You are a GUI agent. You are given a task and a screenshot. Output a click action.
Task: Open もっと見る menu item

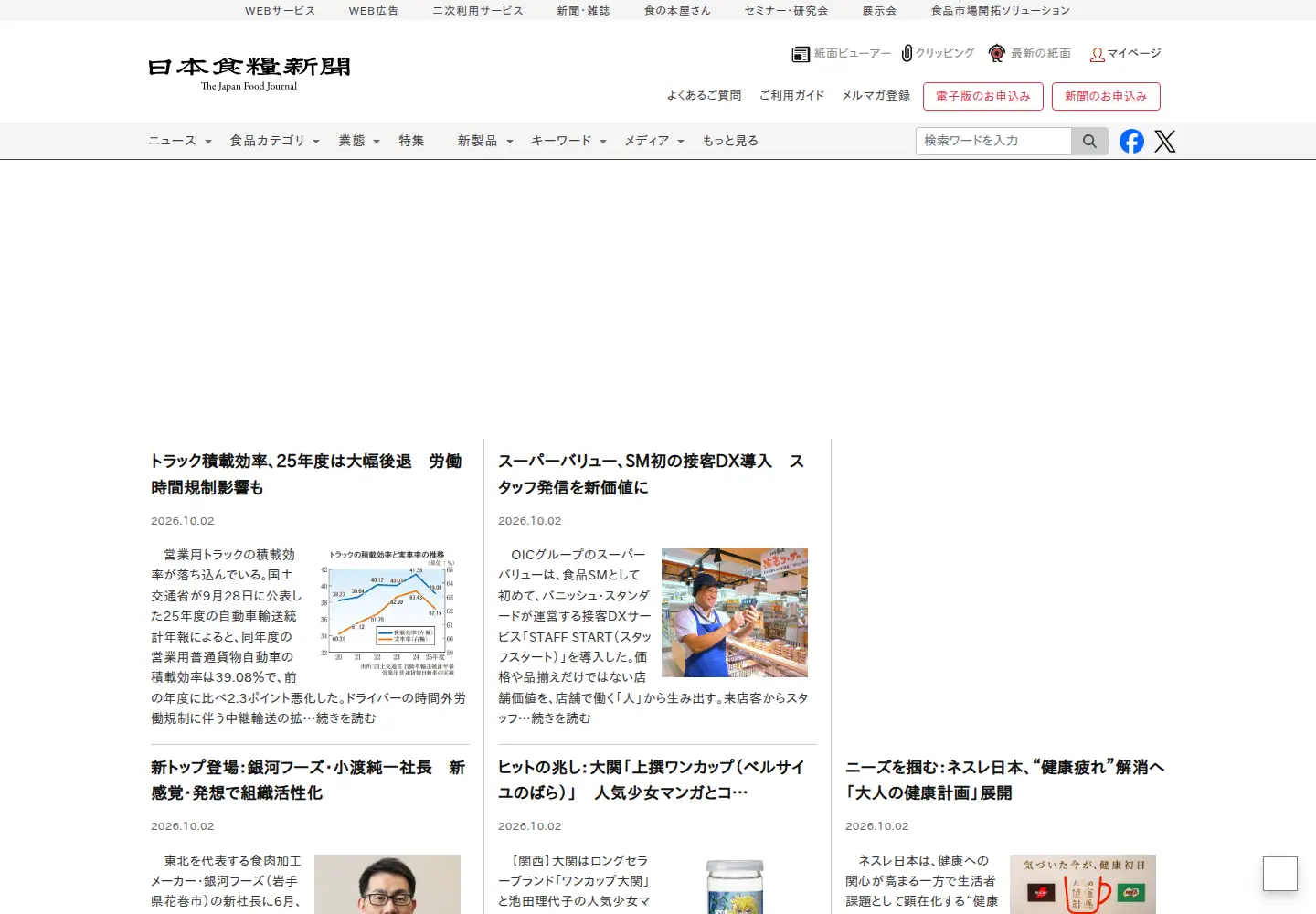click(x=730, y=141)
